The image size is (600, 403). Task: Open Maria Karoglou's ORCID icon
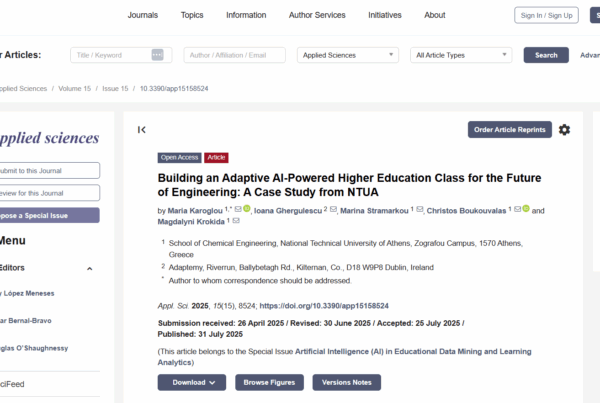click(x=247, y=209)
